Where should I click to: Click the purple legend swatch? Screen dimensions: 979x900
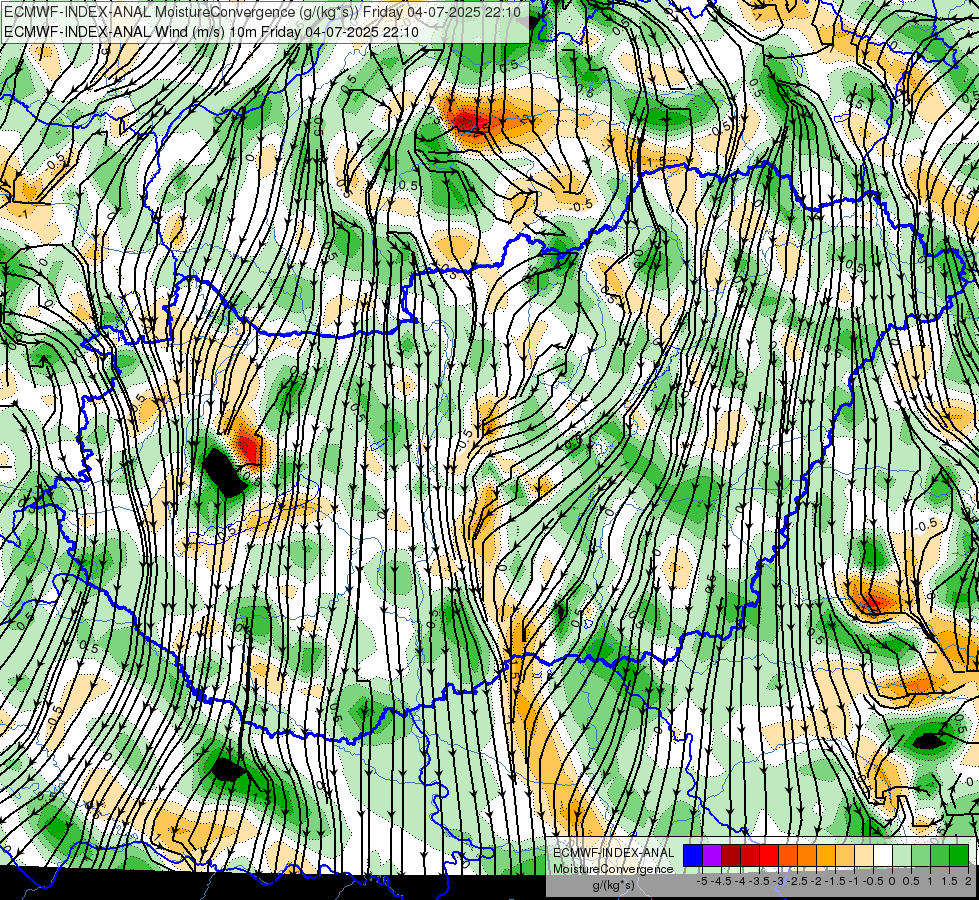coord(712,856)
